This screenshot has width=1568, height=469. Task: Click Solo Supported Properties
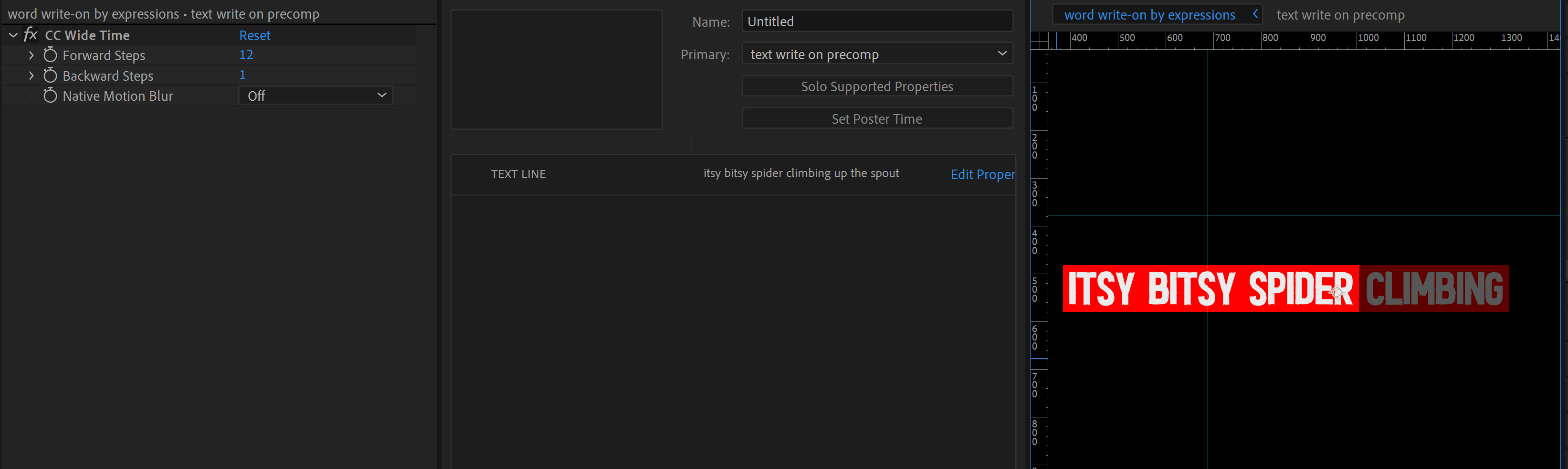coord(876,86)
